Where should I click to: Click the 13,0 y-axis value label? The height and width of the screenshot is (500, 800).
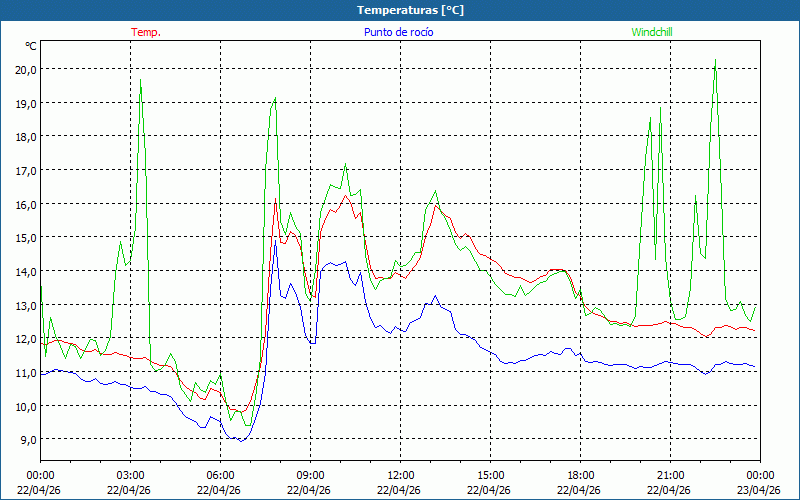(x=25, y=305)
